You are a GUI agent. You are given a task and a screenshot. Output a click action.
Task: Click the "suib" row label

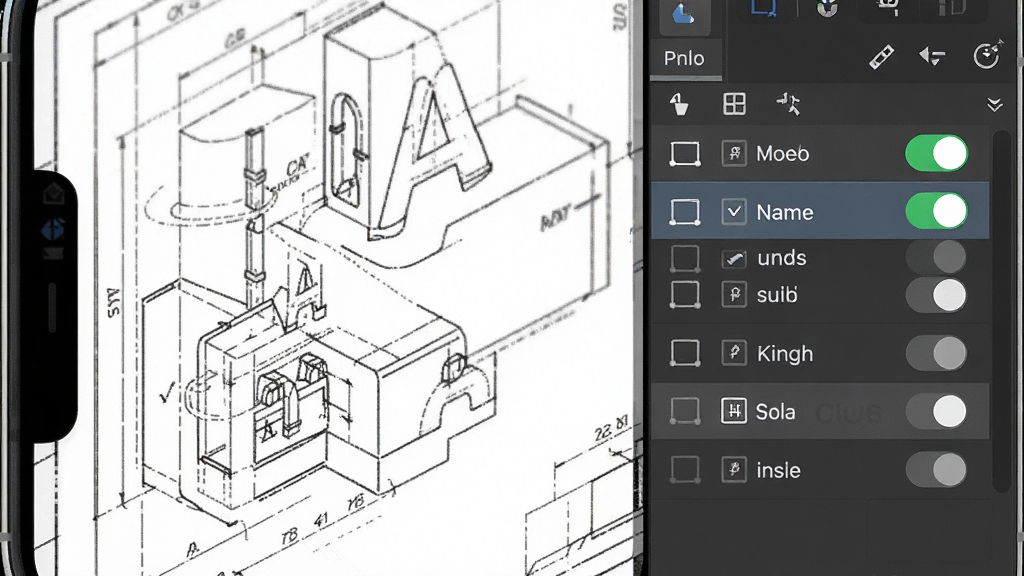tap(777, 295)
